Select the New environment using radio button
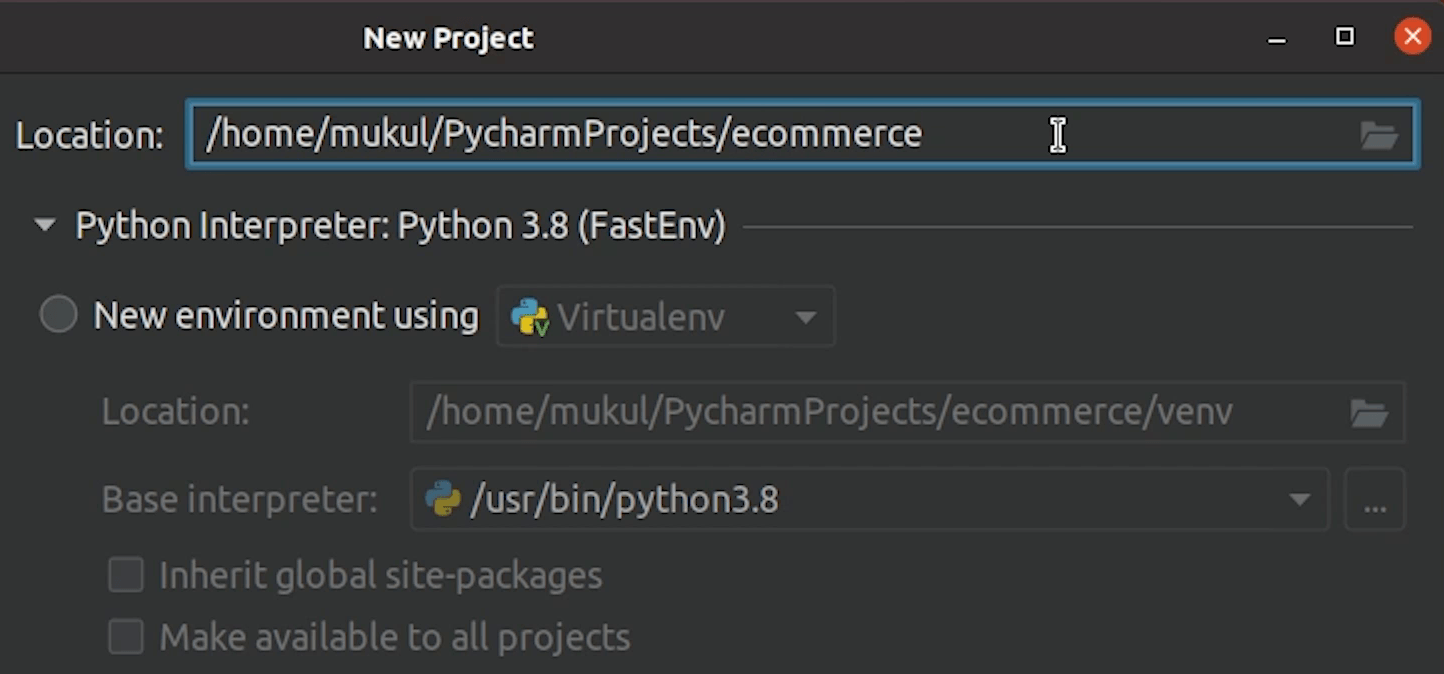The width and height of the screenshot is (1444, 674). point(58,313)
